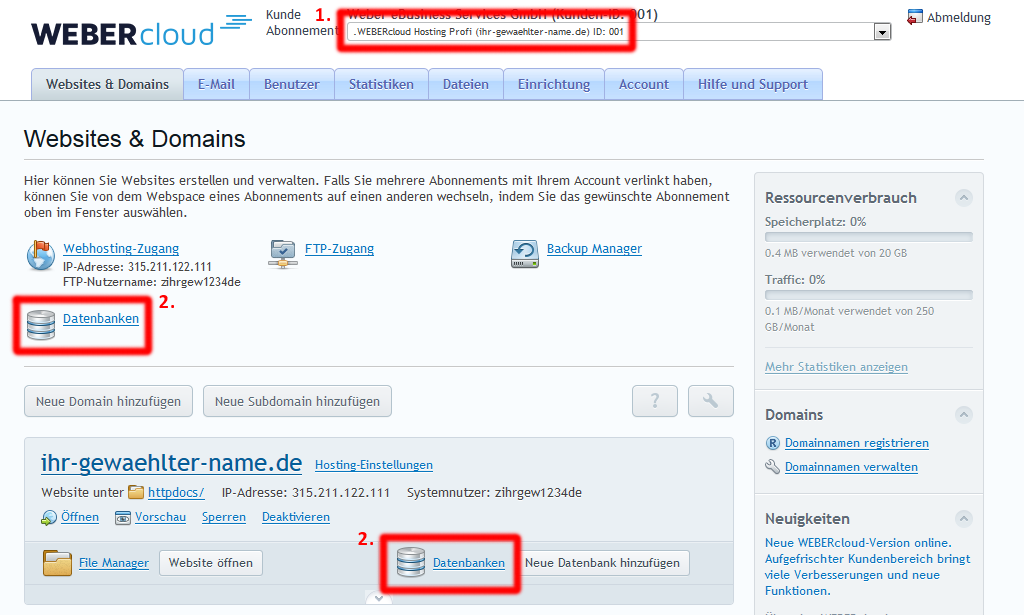
Task: Open Hosting-Einstellungen link
Action: [374, 465]
